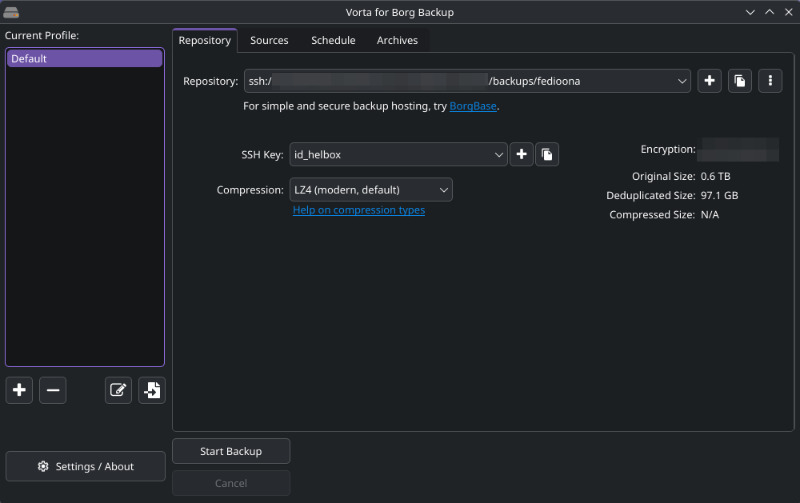Open the Compression dropdown showing LZ4

click(371, 190)
